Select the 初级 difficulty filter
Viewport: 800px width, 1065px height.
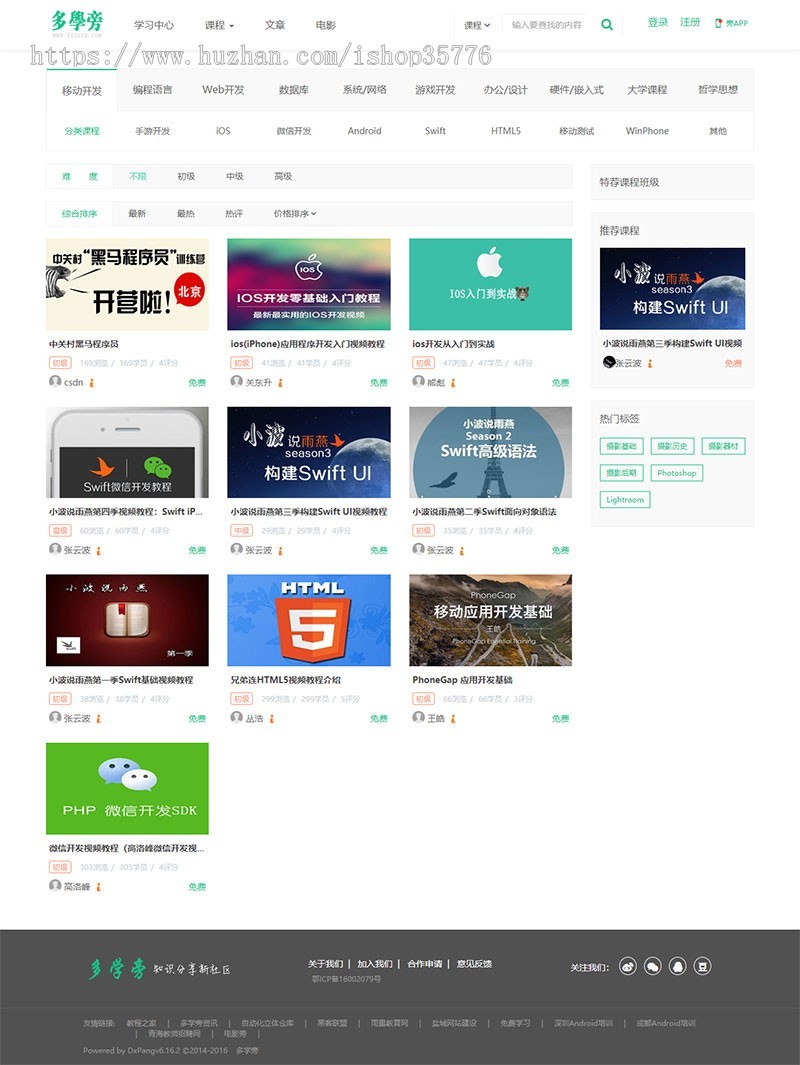coord(186,175)
